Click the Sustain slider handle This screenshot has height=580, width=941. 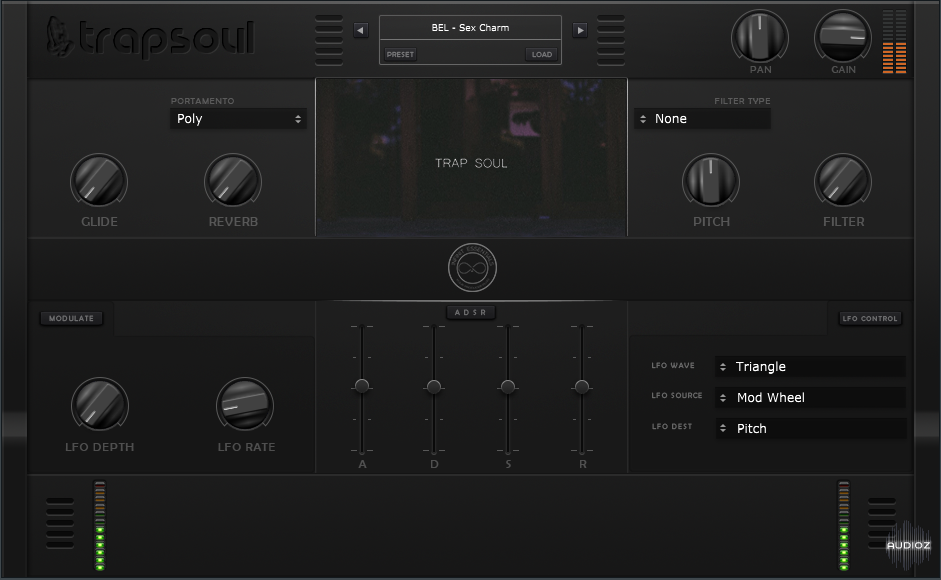coord(508,387)
